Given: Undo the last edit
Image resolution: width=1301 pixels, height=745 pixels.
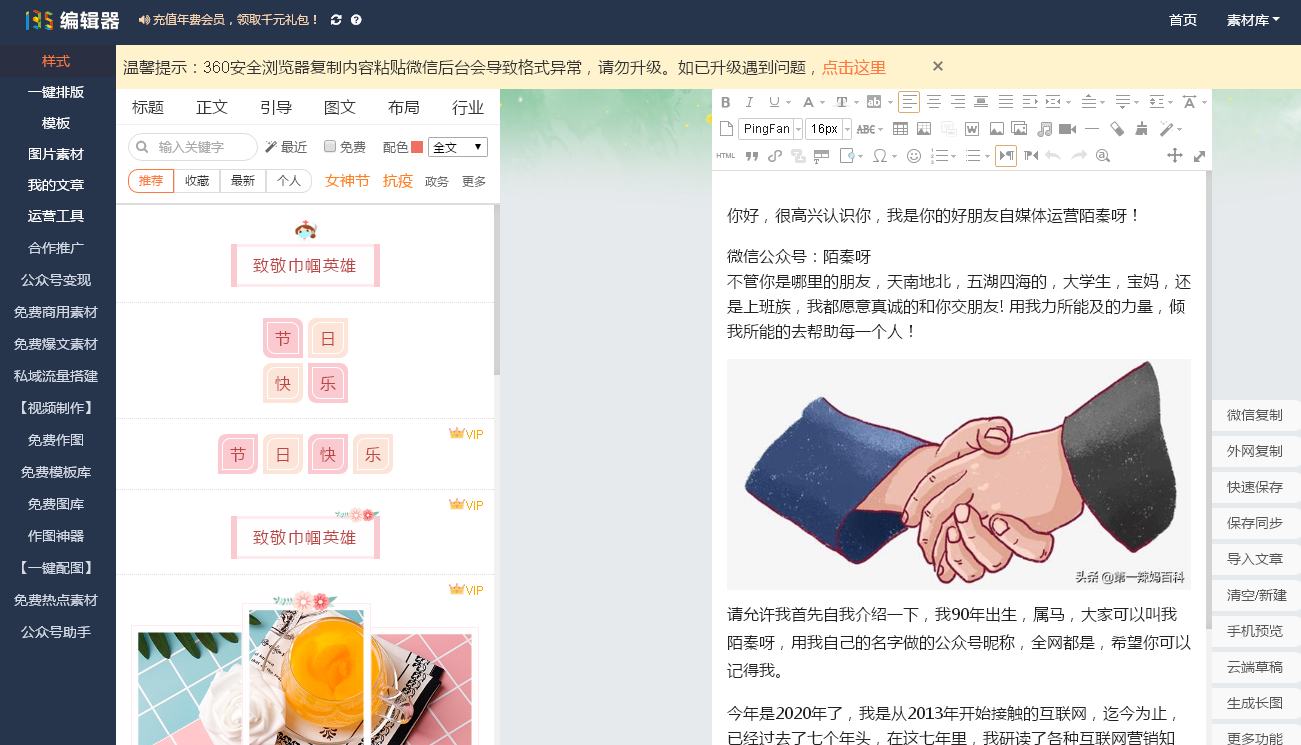Looking at the screenshot, I should [1053, 156].
